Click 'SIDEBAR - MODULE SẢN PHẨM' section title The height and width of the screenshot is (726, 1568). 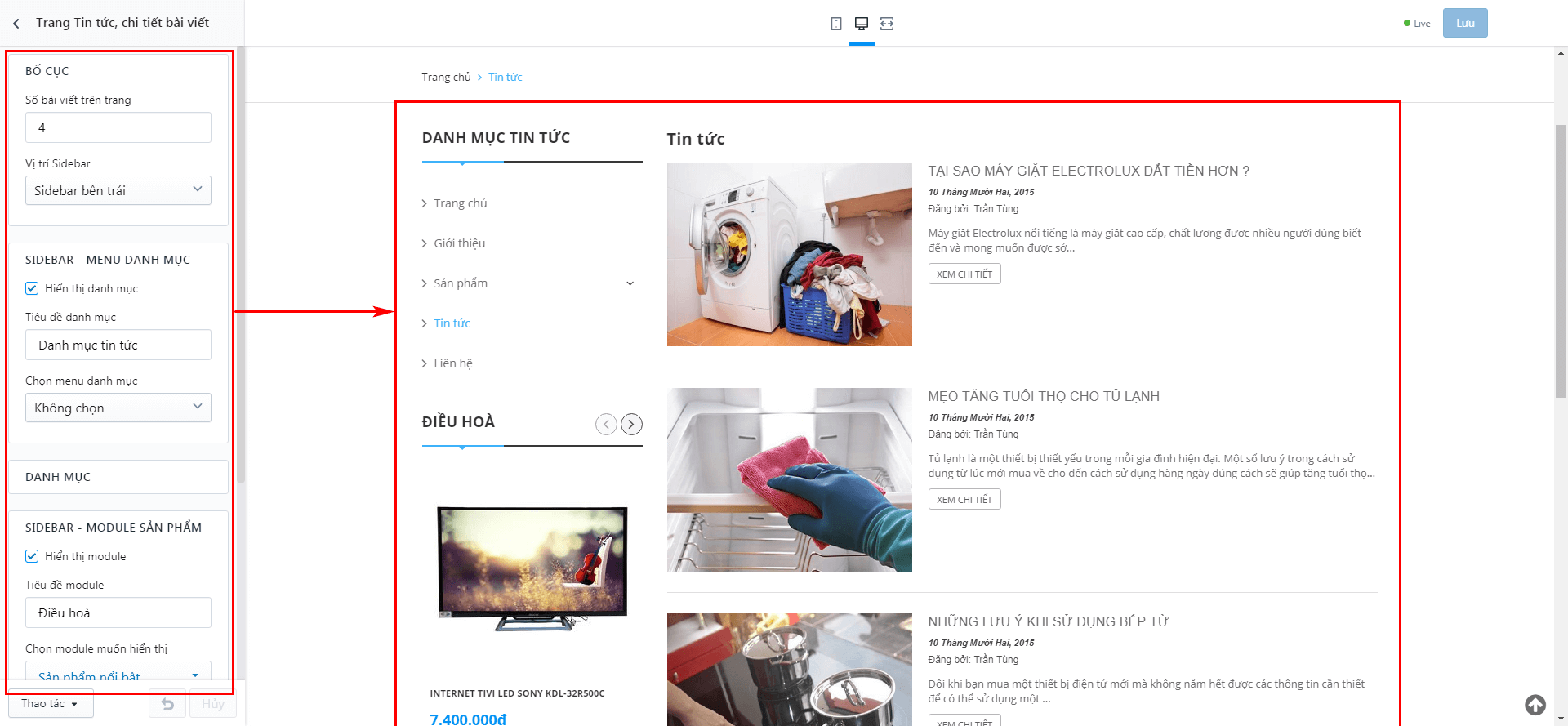pos(114,528)
